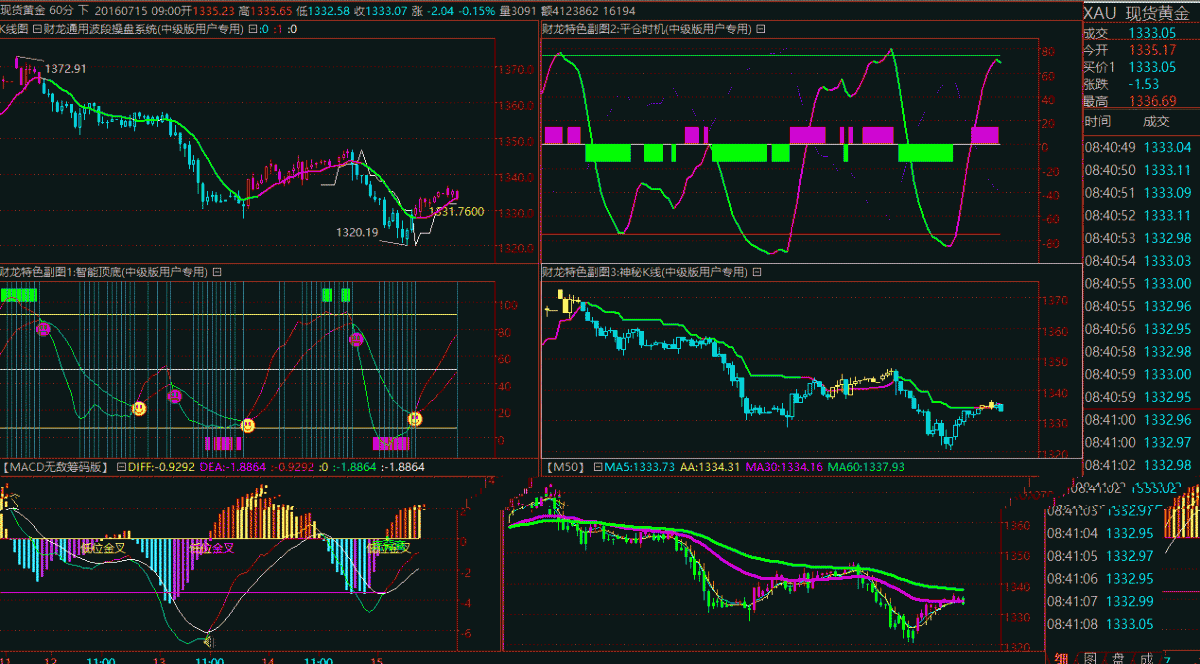
Task: Click the 1372.91 high price annotation
Action: [x=66, y=69]
